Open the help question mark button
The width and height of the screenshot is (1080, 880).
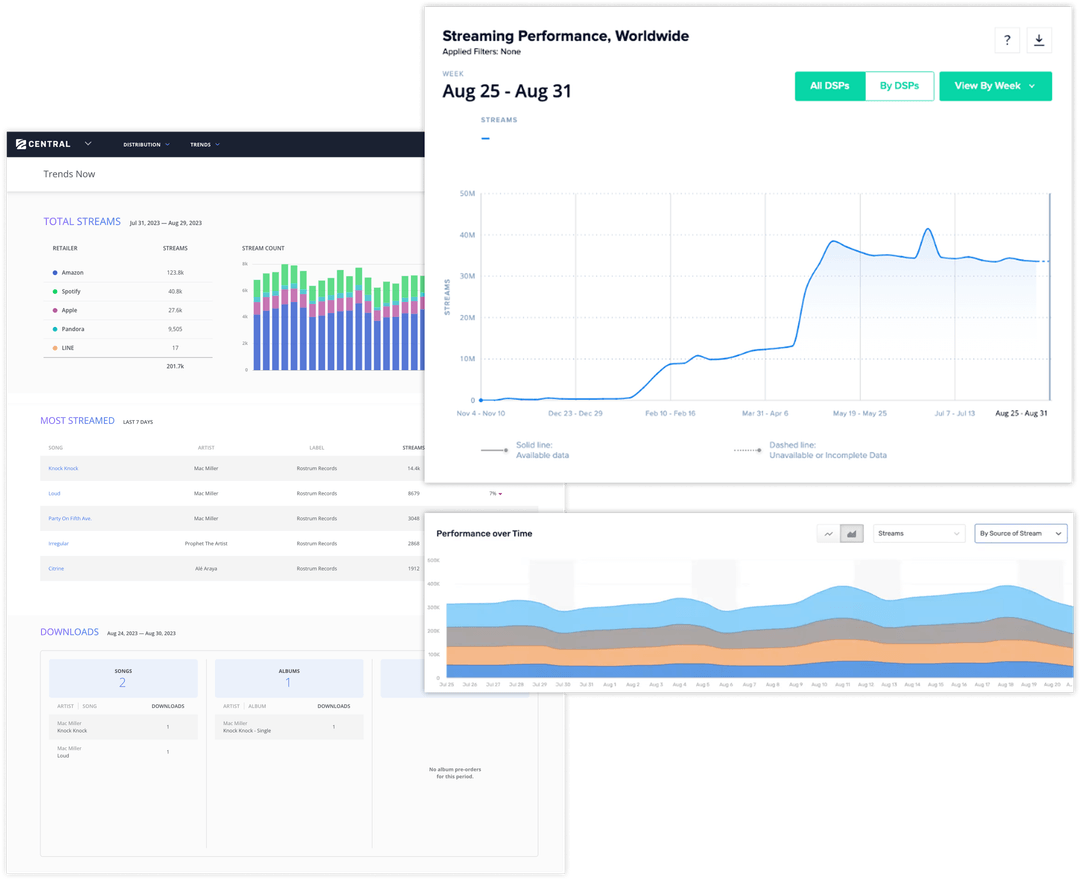(x=1007, y=40)
